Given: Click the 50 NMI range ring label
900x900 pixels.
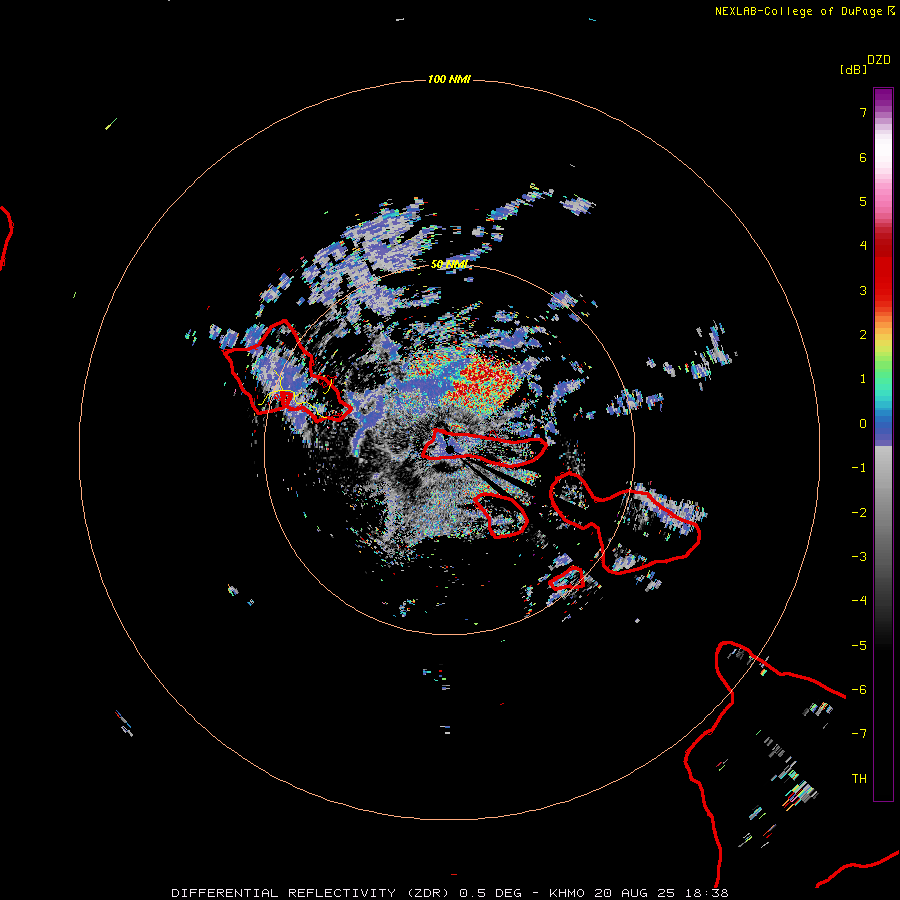Looking at the screenshot, I should click(449, 264).
